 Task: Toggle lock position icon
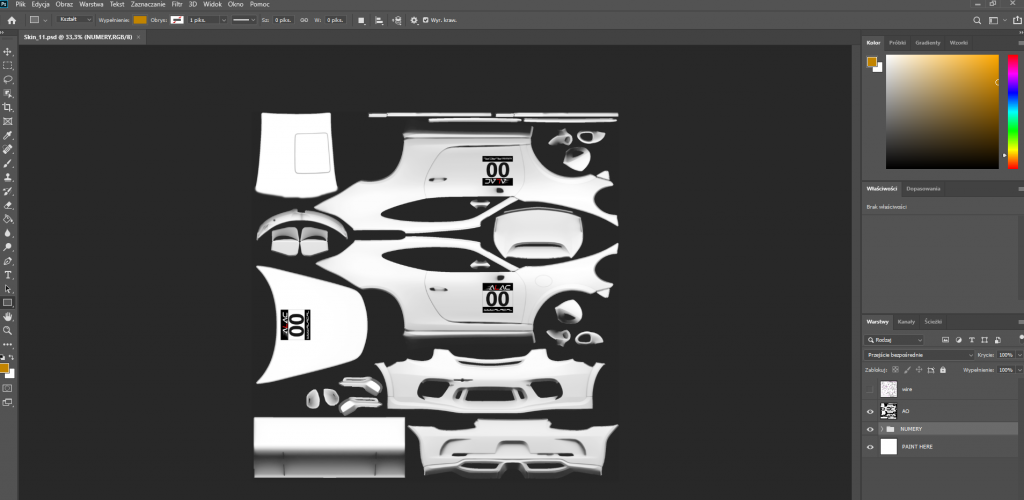919,369
